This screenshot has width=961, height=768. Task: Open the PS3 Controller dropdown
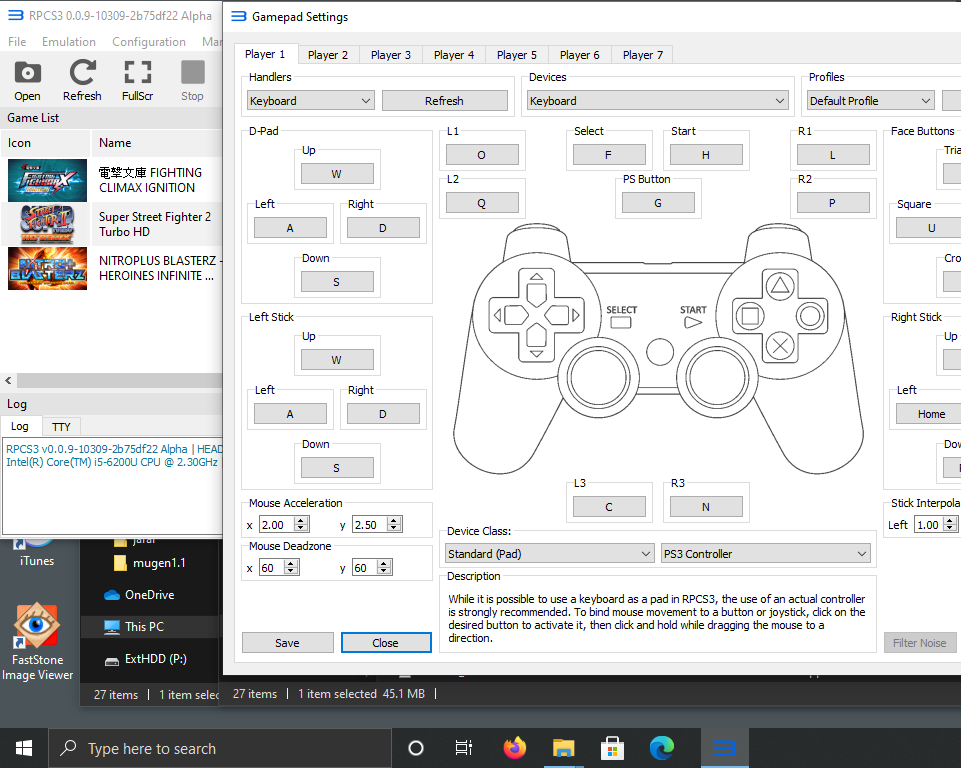point(765,553)
